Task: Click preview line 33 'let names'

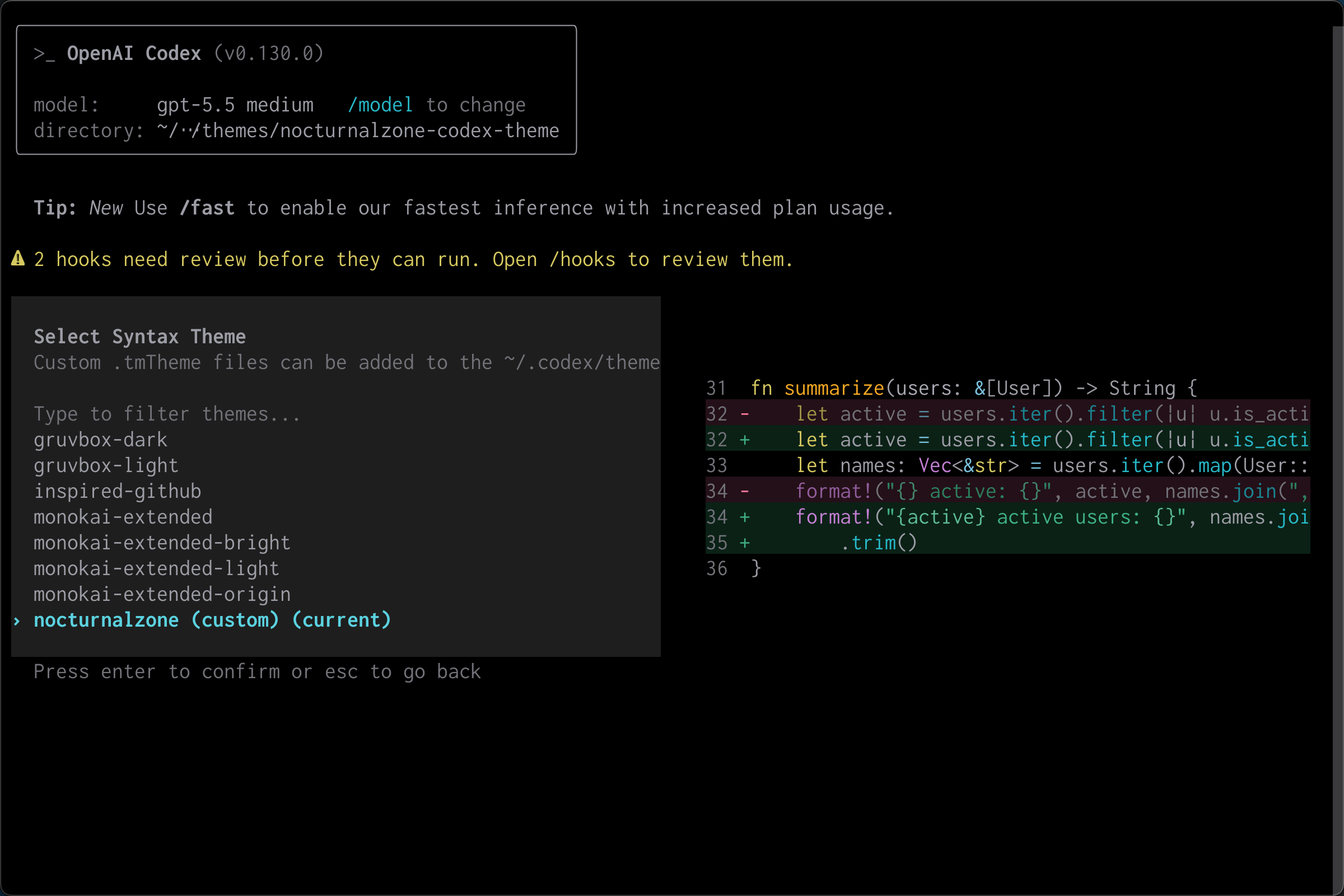Action: (x=1007, y=465)
